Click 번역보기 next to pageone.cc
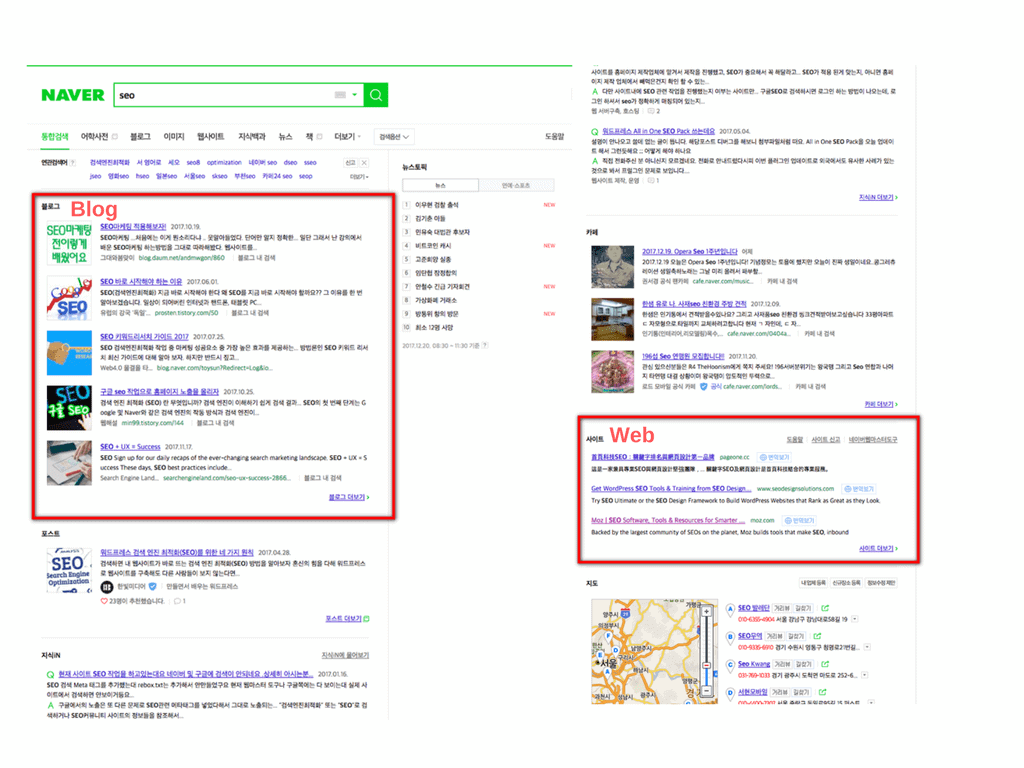The image size is (1024, 768). tap(775, 457)
